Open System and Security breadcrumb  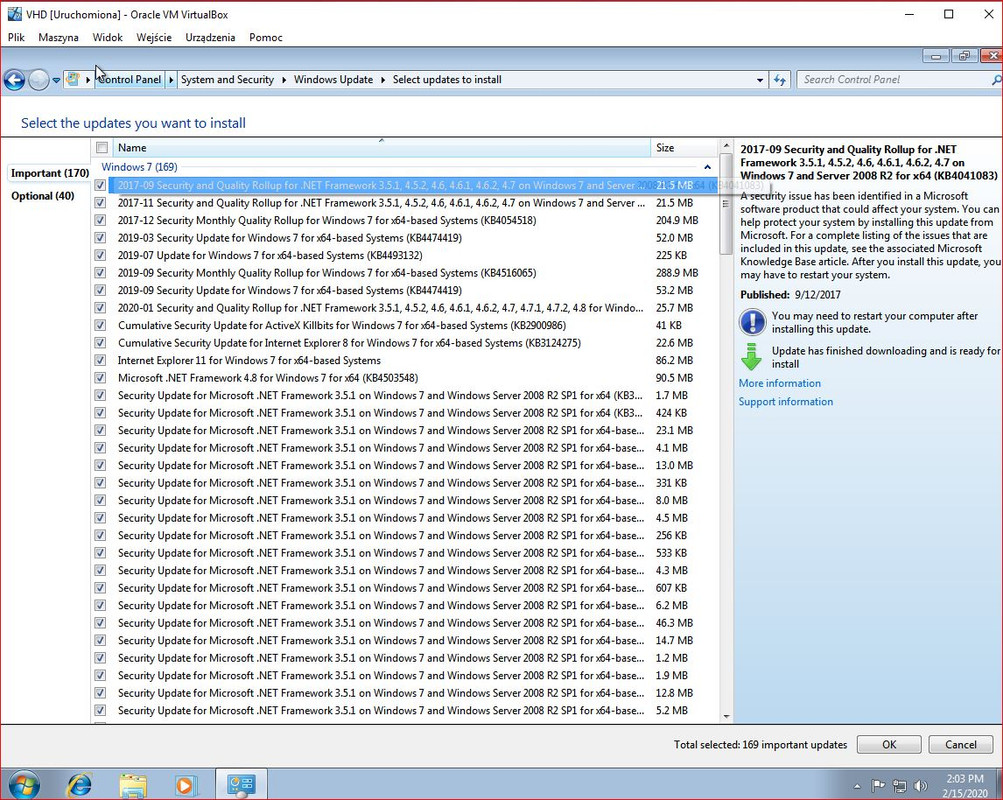pyautogui.click(x=227, y=80)
